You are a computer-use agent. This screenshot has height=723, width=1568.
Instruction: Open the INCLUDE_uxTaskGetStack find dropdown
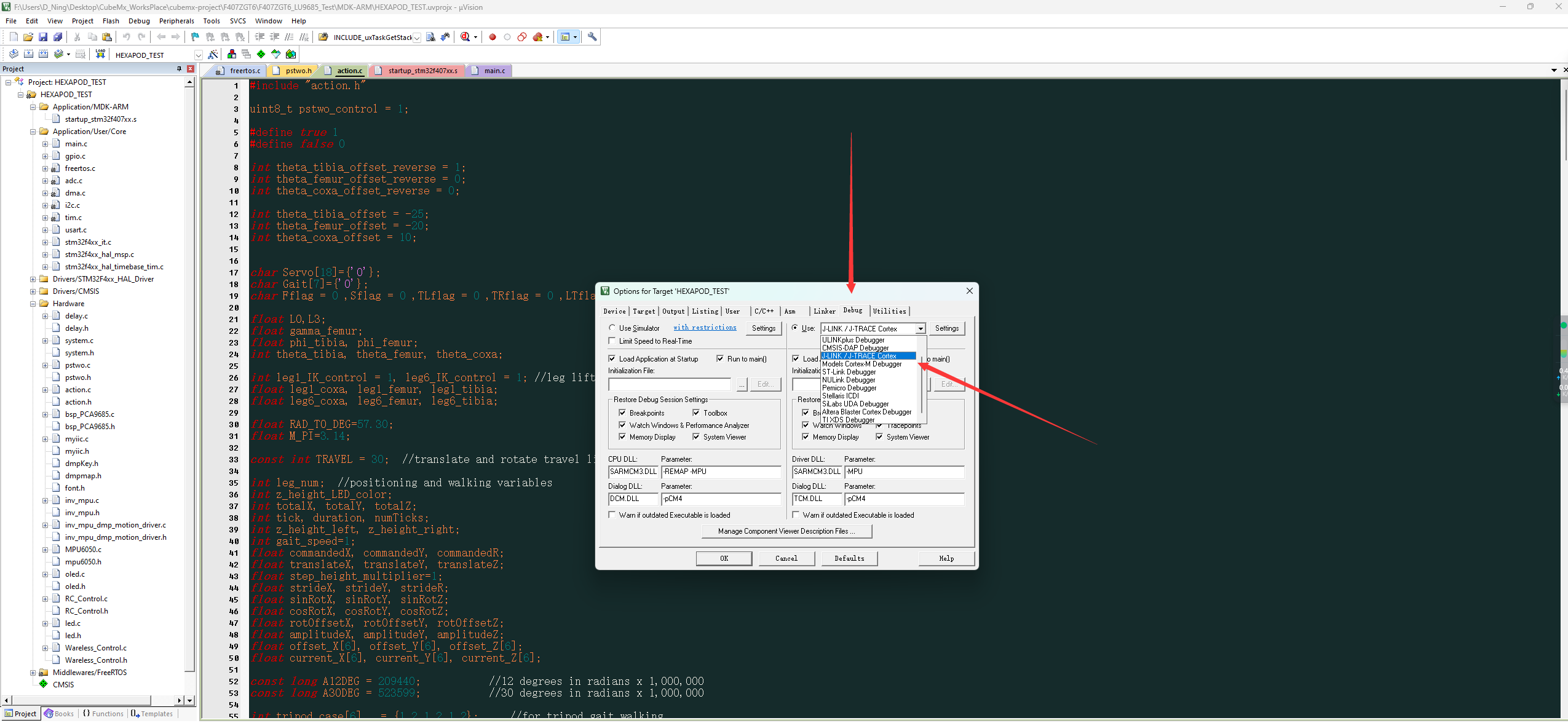[417, 38]
